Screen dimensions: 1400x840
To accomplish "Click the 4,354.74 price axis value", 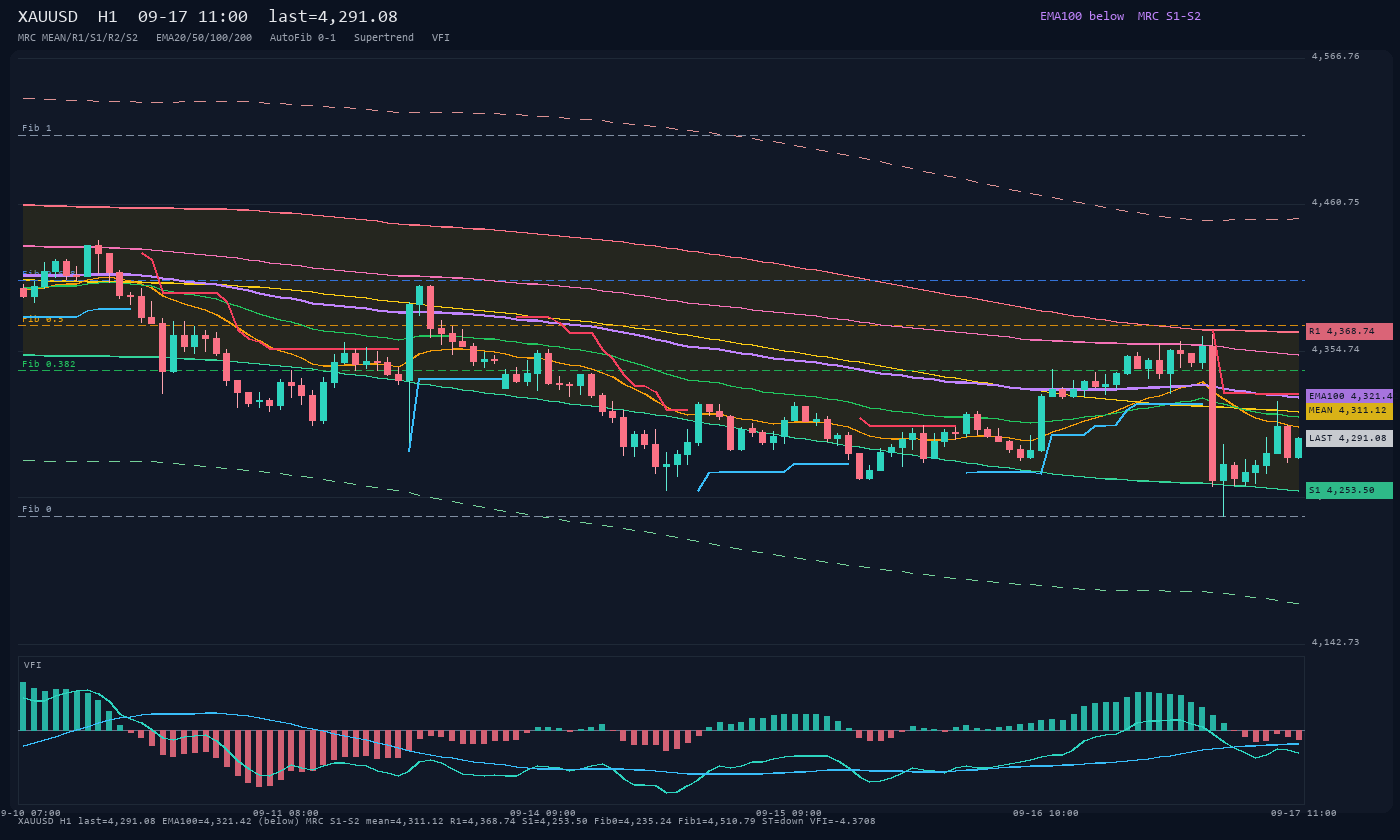I will pos(1336,349).
